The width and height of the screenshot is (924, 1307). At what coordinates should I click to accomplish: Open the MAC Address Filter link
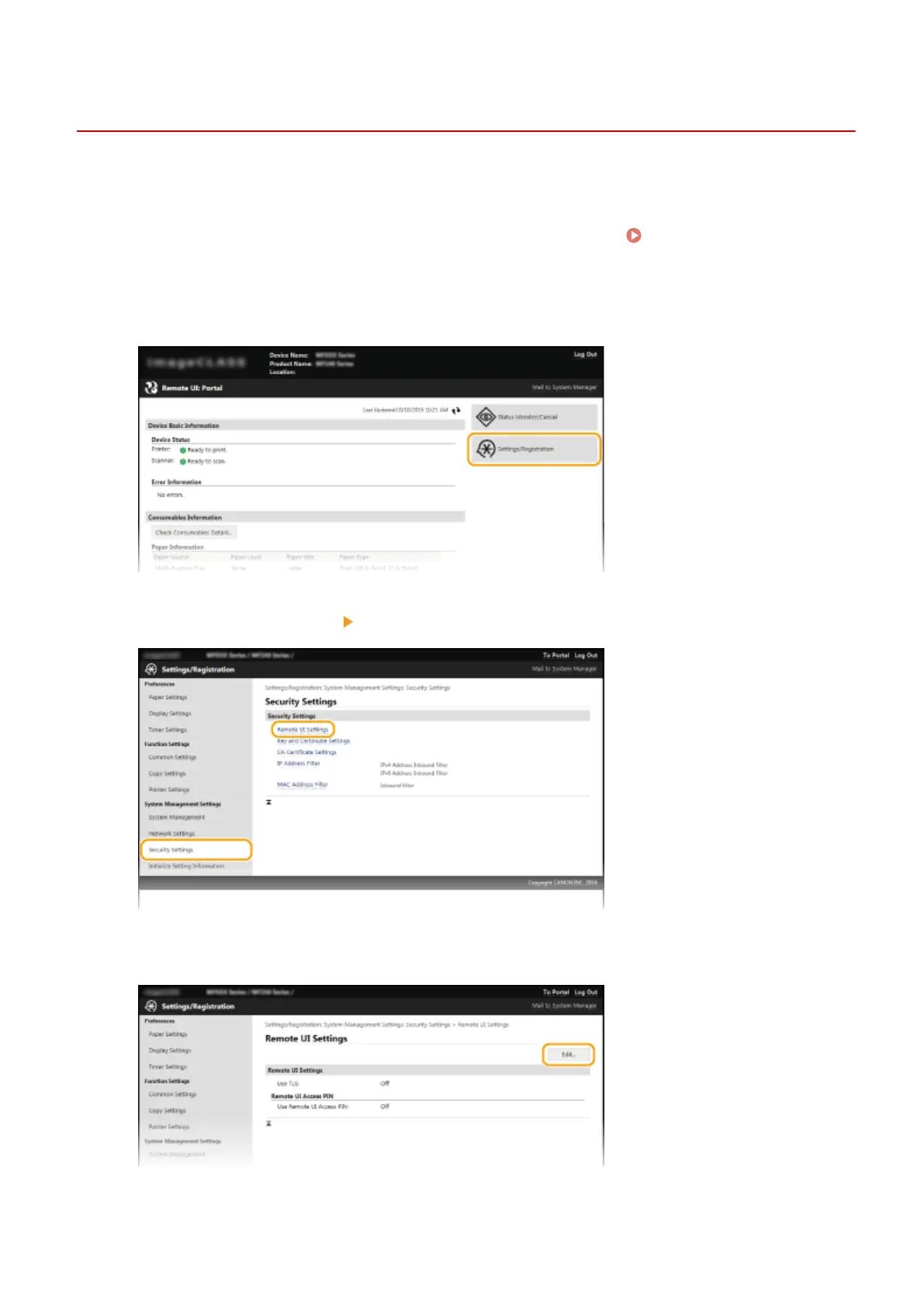(x=303, y=785)
